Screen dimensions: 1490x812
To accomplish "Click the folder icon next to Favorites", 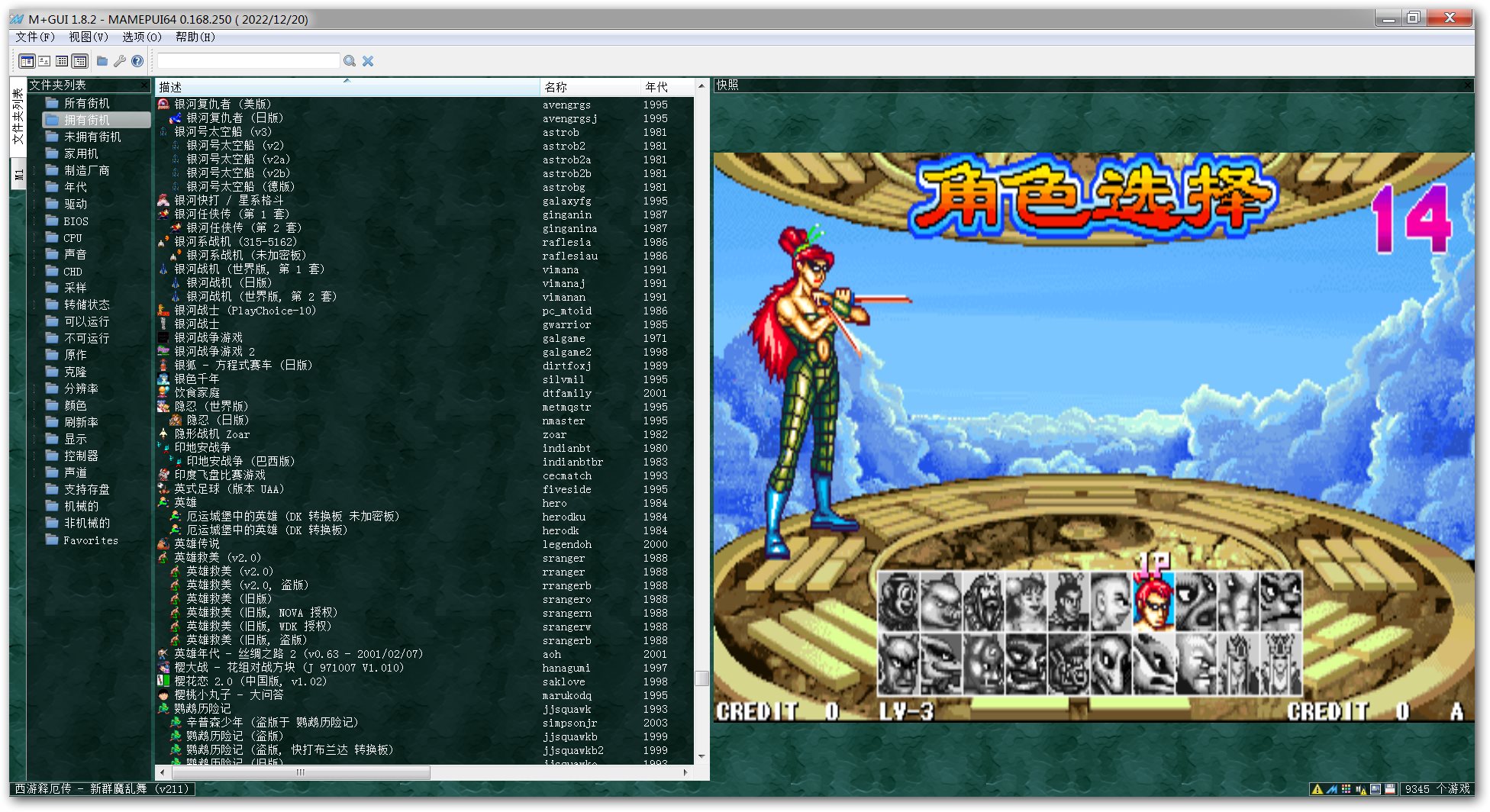I will [x=52, y=540].
